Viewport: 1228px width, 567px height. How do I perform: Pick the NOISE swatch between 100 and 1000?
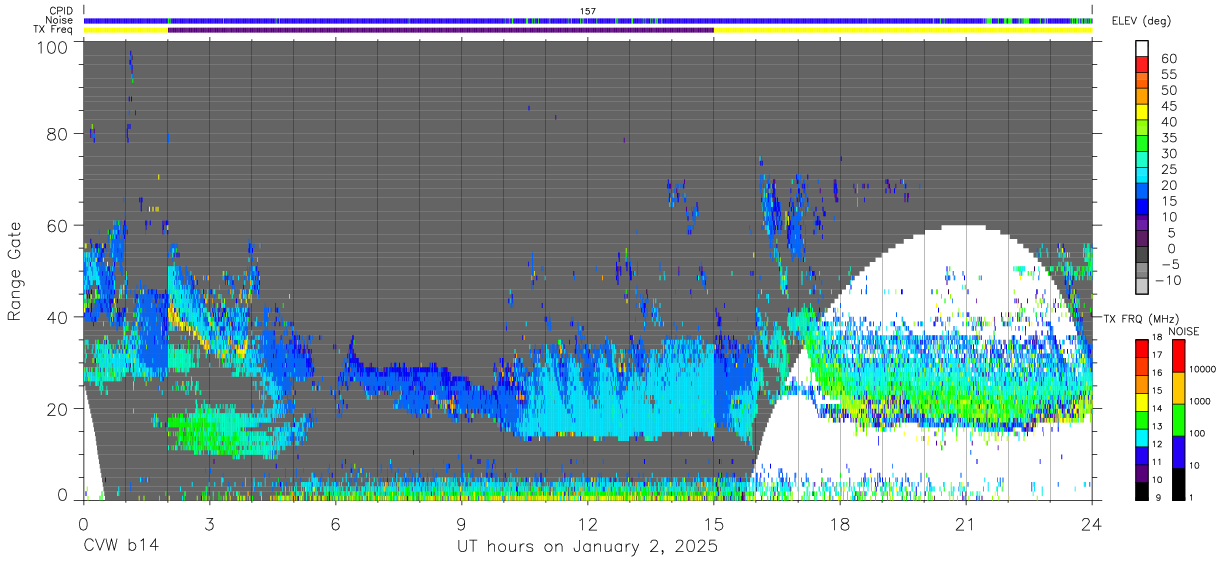(1179, 420)
